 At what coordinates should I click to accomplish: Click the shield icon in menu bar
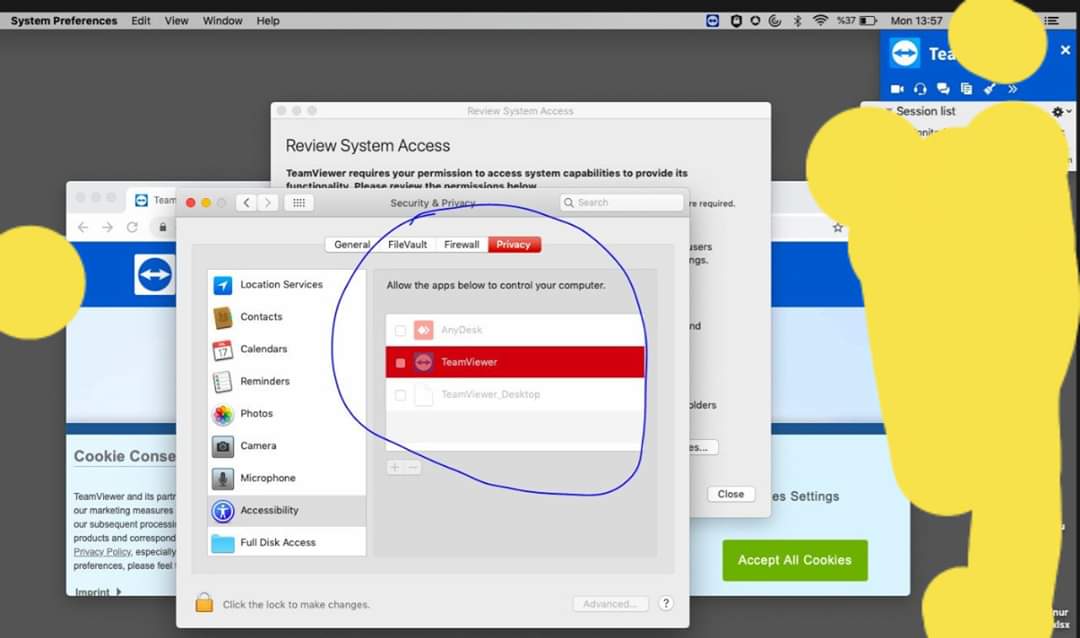[x=736, y=21]
